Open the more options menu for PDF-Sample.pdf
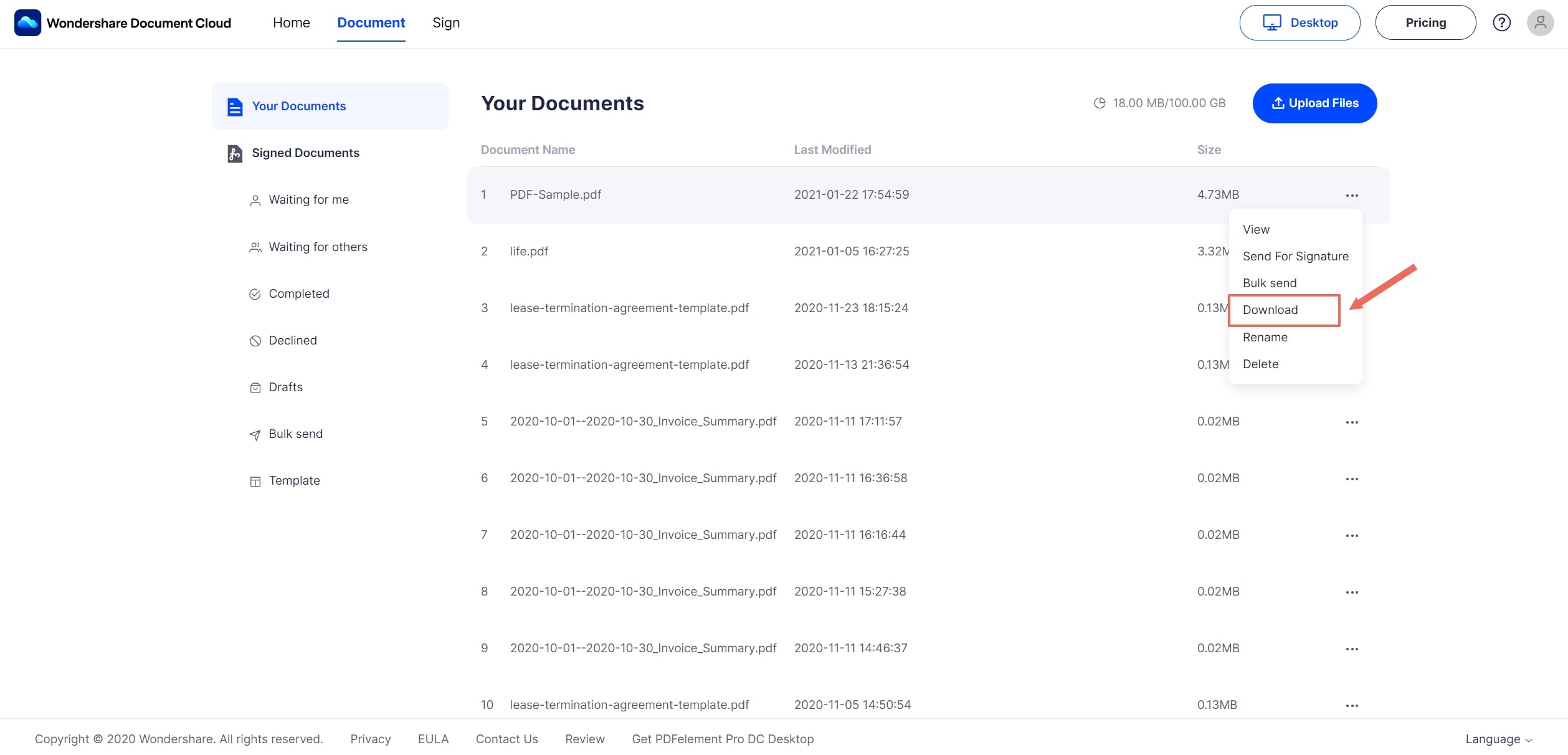This screenshot has width=1568, height=755. [x=1351, y=196]
